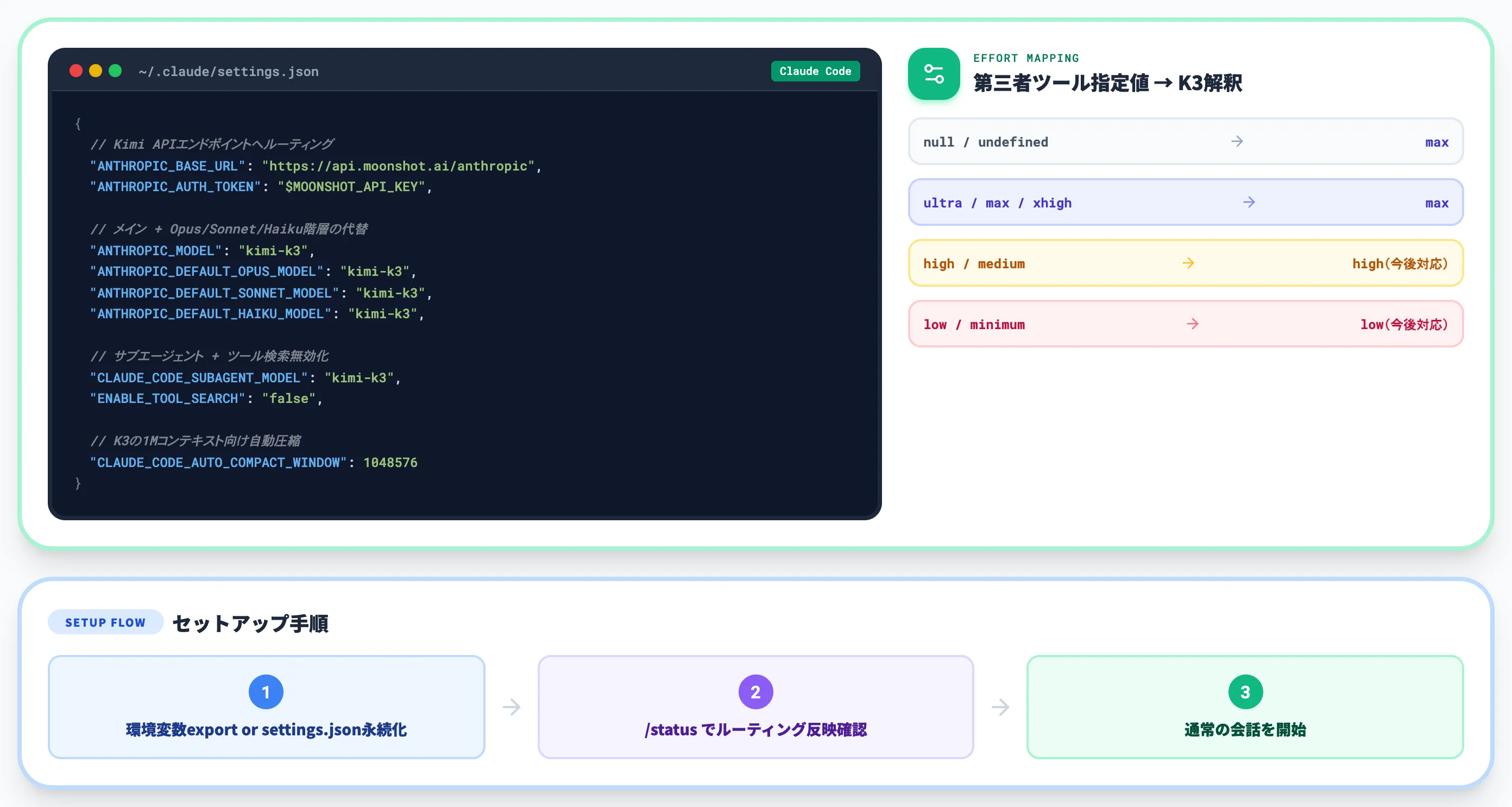Click comment about Kimi APIエンドポイント
This screenshot has width=1512, height=807.
click(212, 144)
